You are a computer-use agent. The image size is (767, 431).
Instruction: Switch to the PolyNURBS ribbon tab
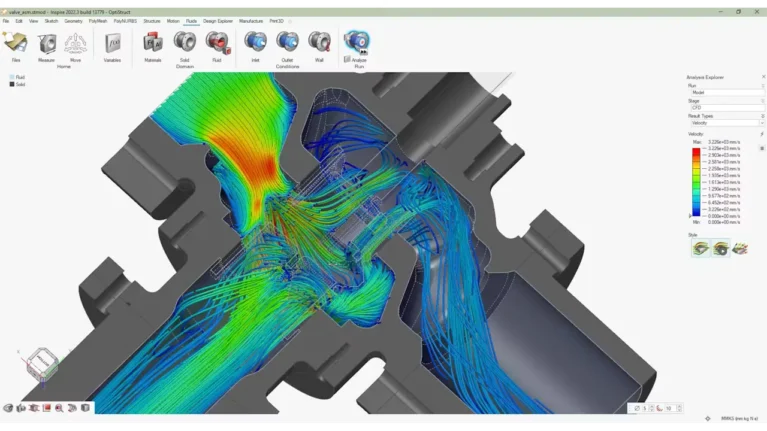pos(125,21)
